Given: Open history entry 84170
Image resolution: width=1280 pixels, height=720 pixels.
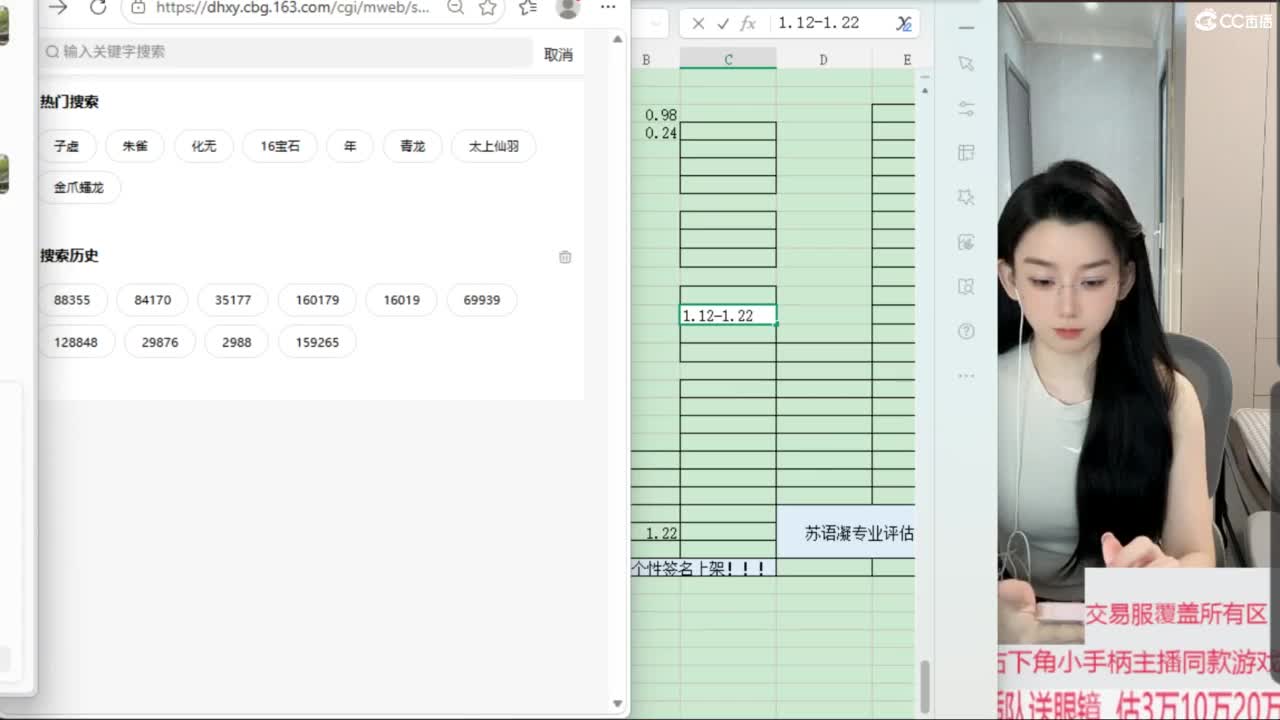Looking at the screenshot, I should 153,300.
